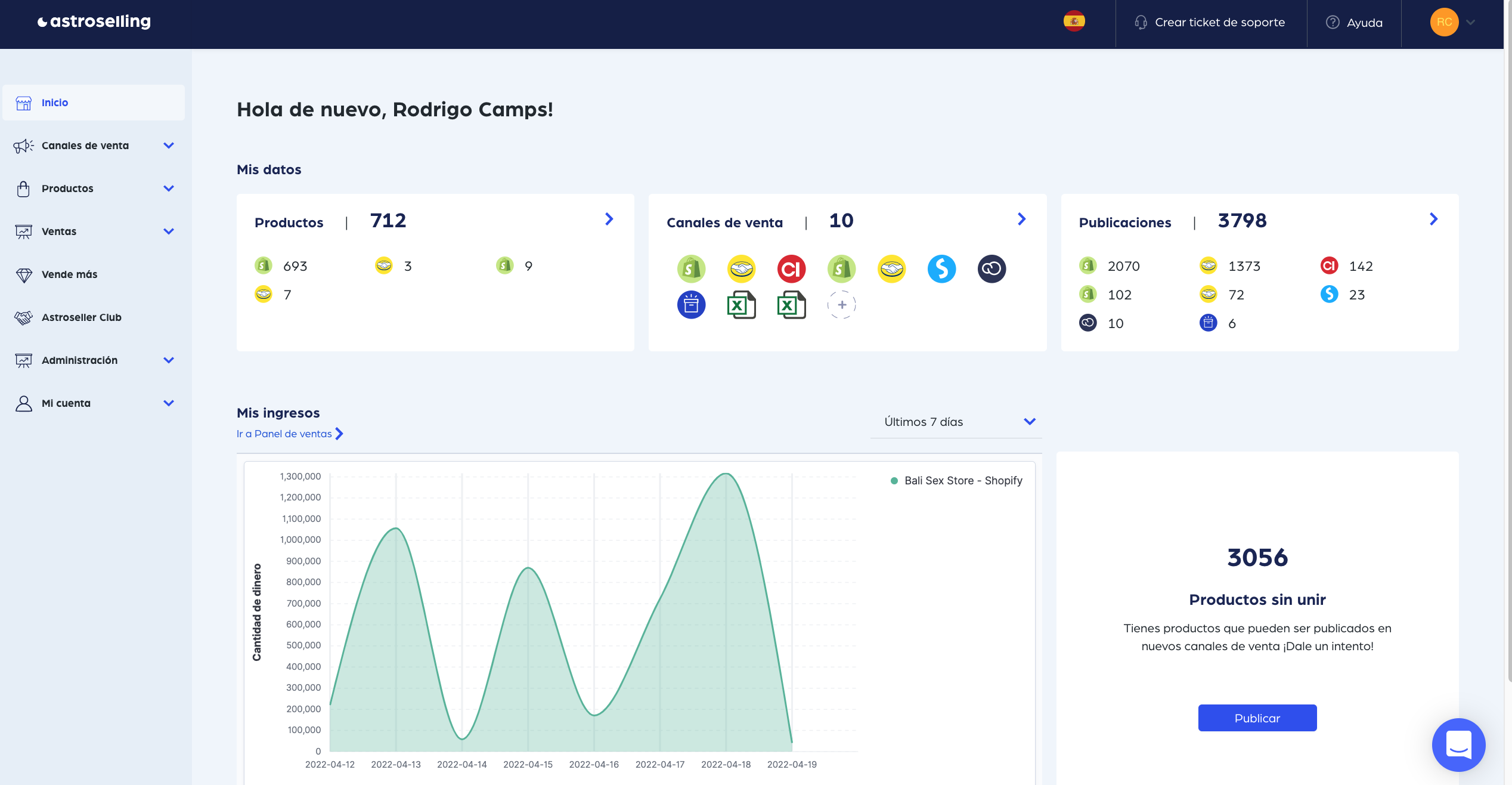Click the plus icon to add a new channel
Viewport: 1512px width, 785px height.
841,304
